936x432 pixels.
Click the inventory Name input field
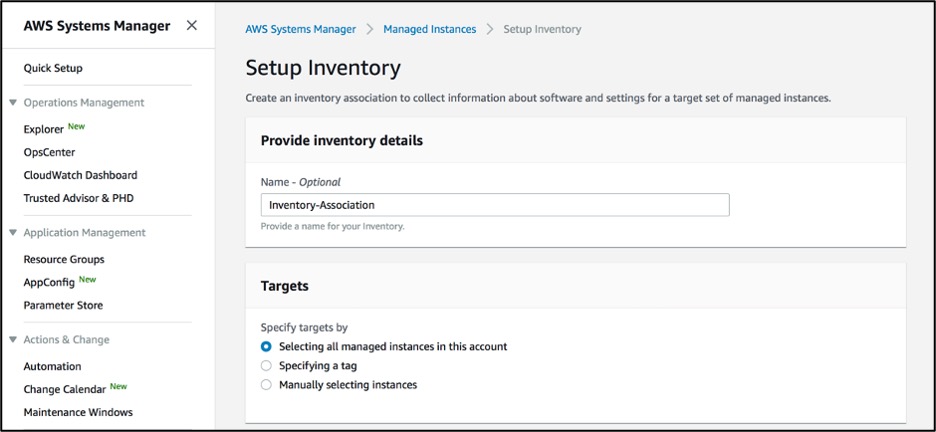coord(495,205)
